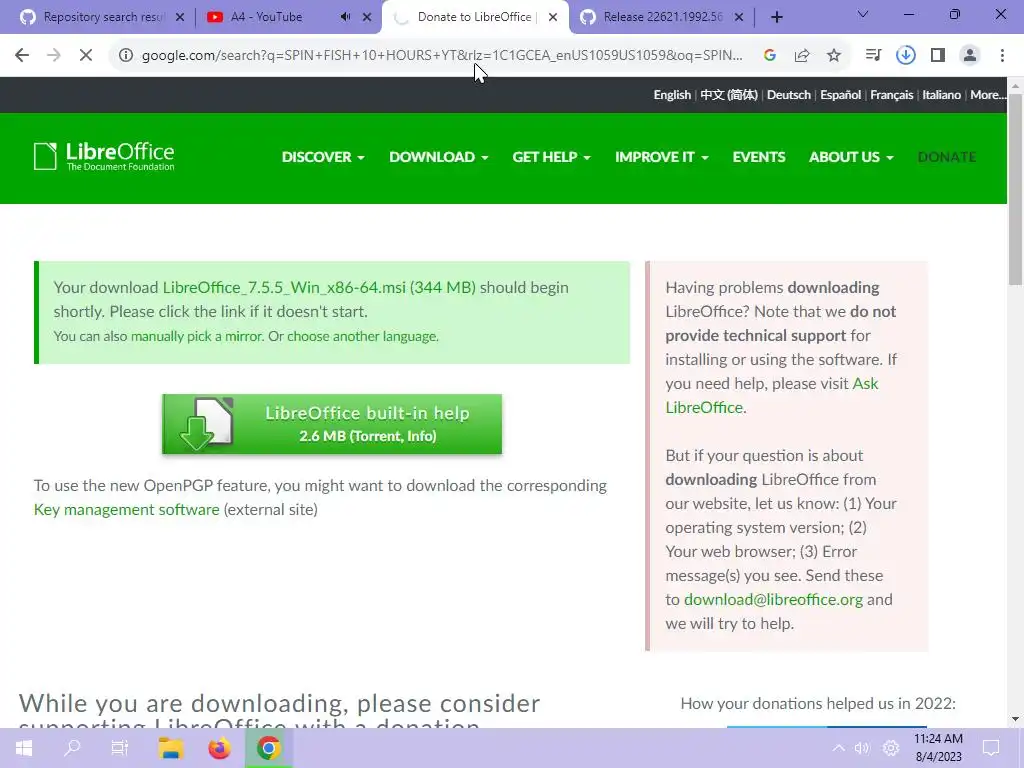The image size is (1024, 768).
Task: Stop loading the page
Action: [86, 56]
